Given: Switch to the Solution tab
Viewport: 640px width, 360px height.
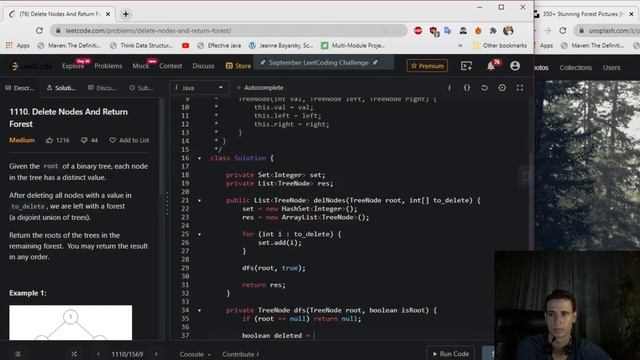Looking at the screenshot, I should 61,88.
